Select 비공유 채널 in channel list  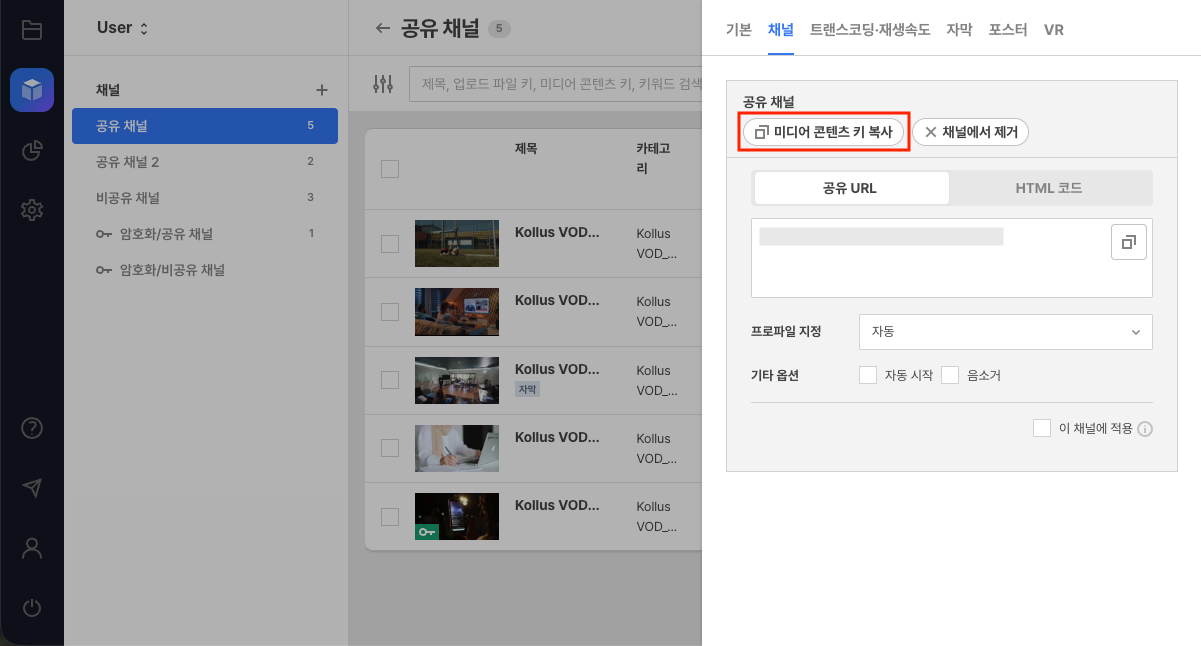click(128, 198)
